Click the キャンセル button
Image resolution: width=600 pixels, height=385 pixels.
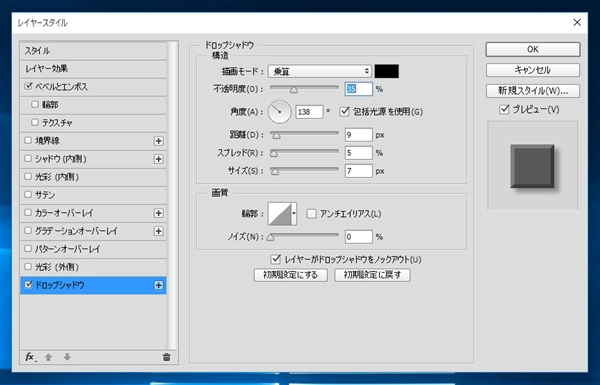533,70
